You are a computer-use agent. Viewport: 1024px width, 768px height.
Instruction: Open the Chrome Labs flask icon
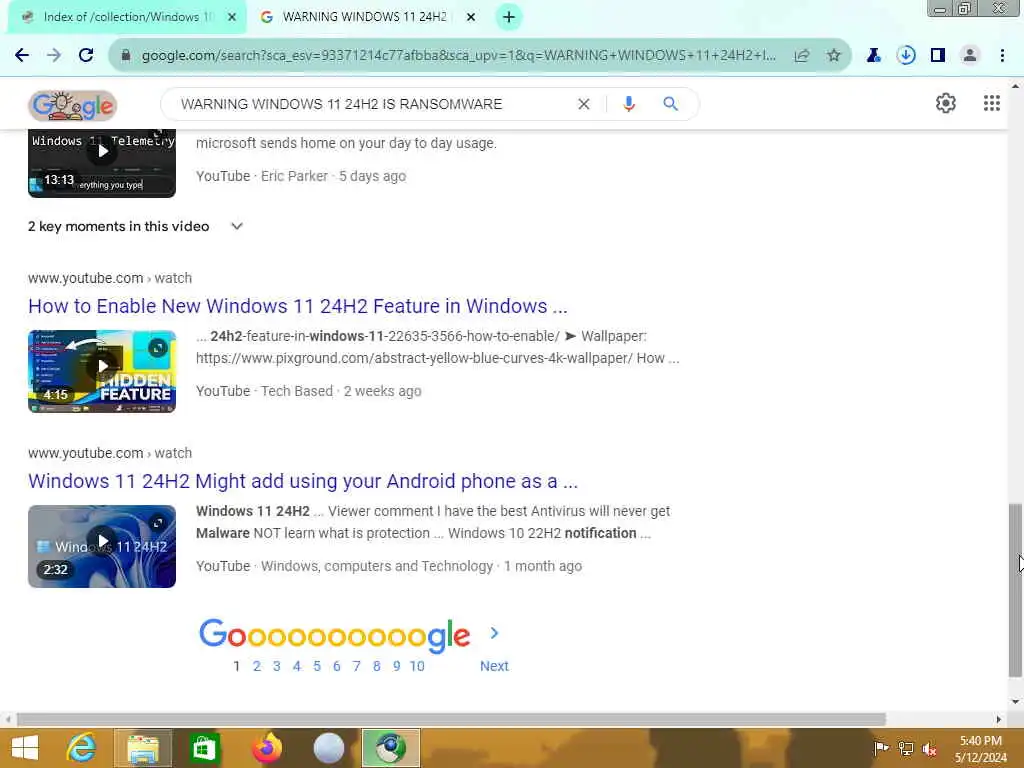tap(874, 56)
